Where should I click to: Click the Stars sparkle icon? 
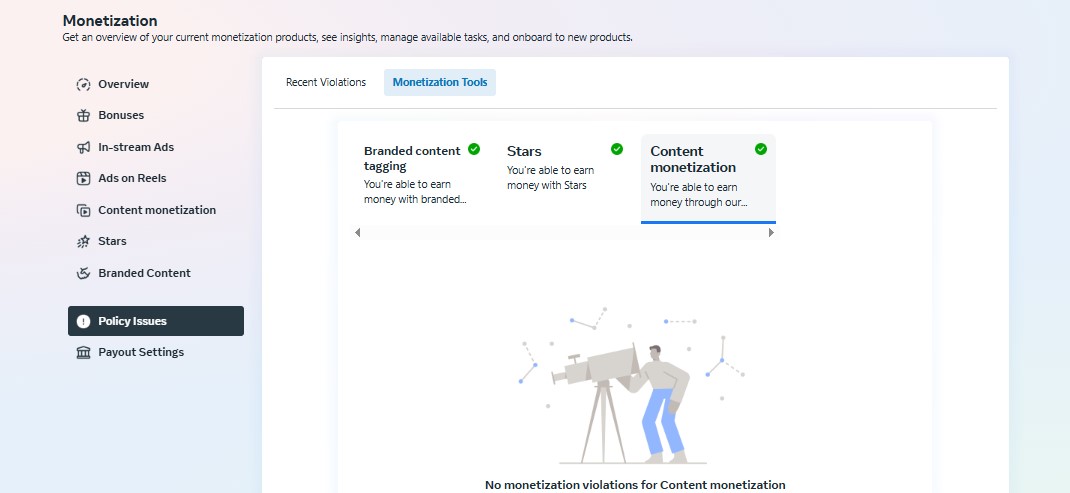[83, 241]
